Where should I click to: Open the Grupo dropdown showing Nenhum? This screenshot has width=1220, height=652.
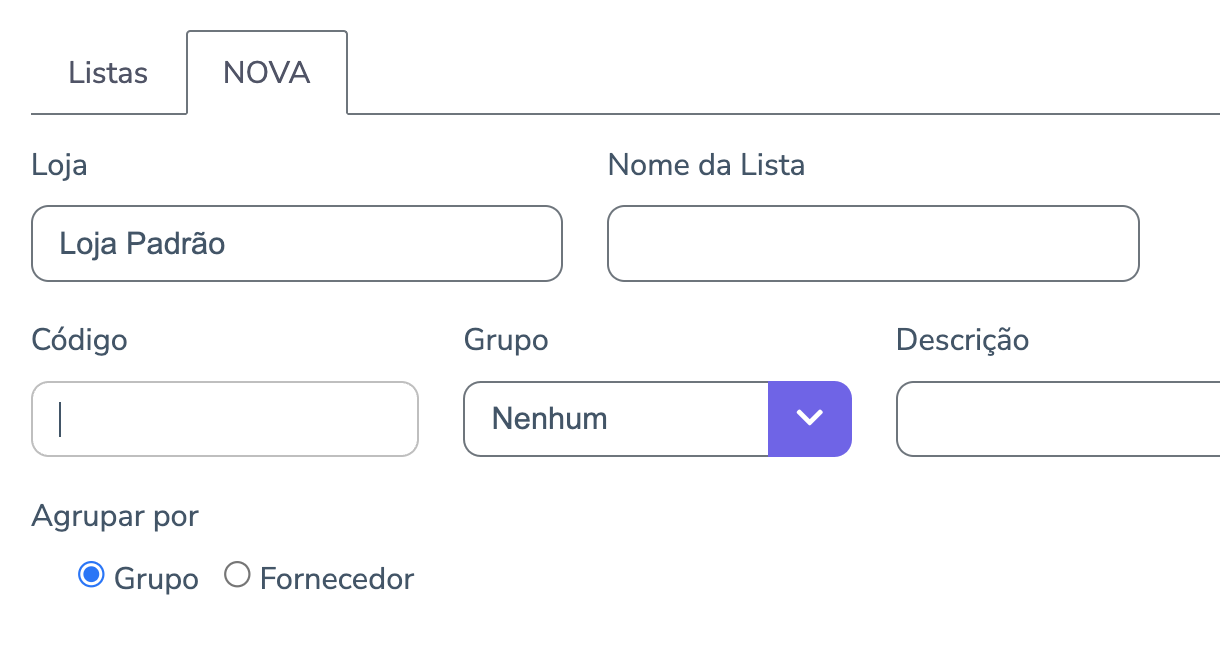click(616, 418)
